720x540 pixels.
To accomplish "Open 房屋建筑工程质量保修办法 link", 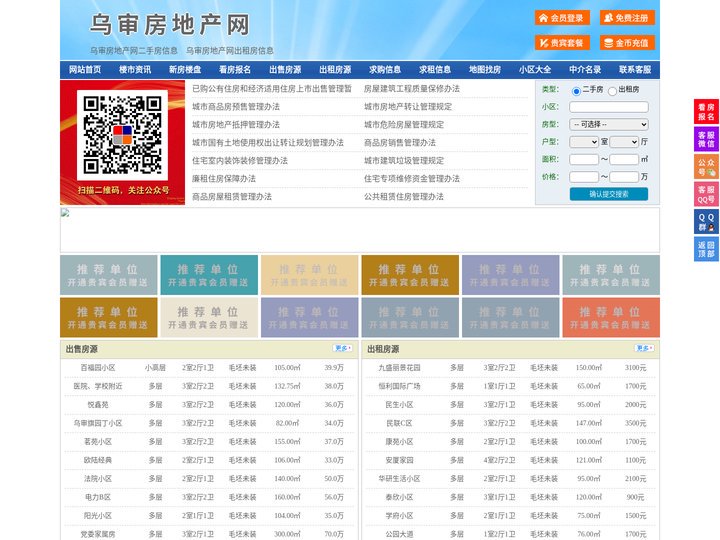I will pos(412,89).
